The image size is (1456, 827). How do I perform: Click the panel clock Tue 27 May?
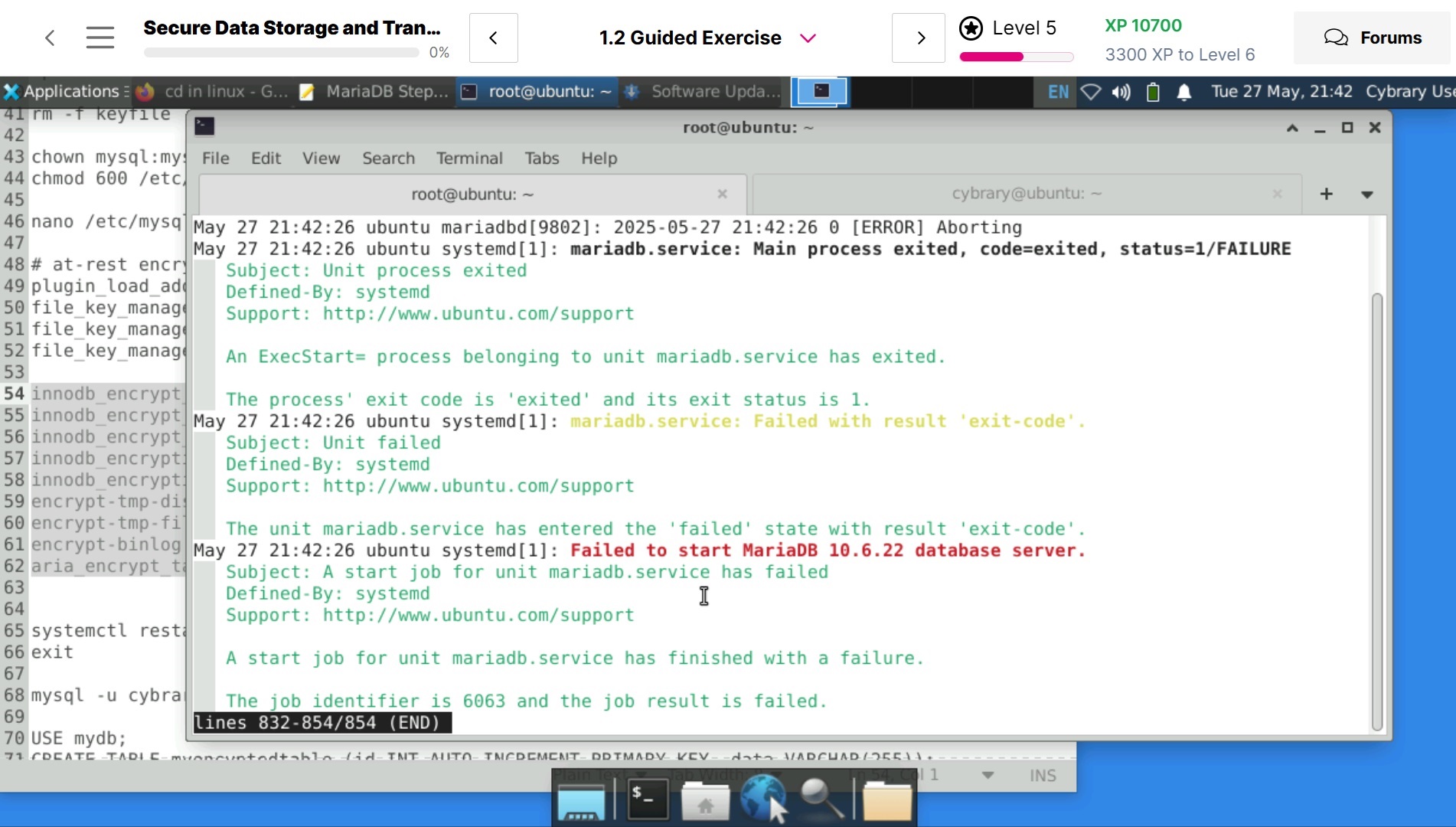pyautogui.click(x=1281, y=91)
